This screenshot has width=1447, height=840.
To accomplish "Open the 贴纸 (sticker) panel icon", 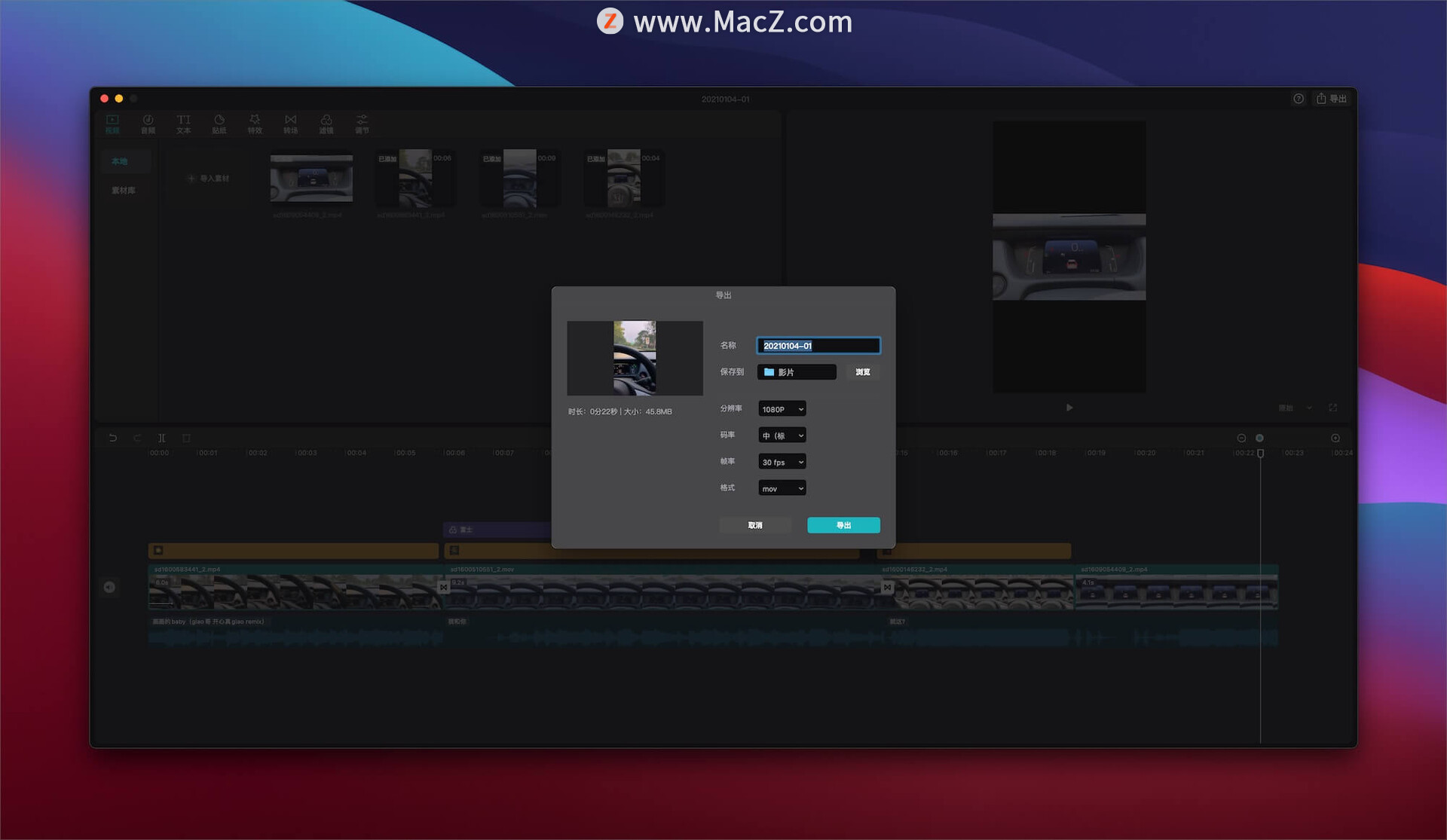I will 219,124.
